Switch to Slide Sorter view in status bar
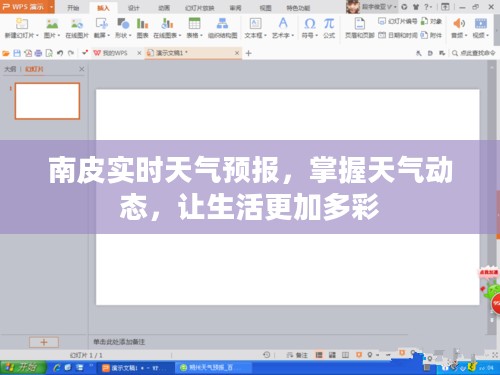 point(332,355)
